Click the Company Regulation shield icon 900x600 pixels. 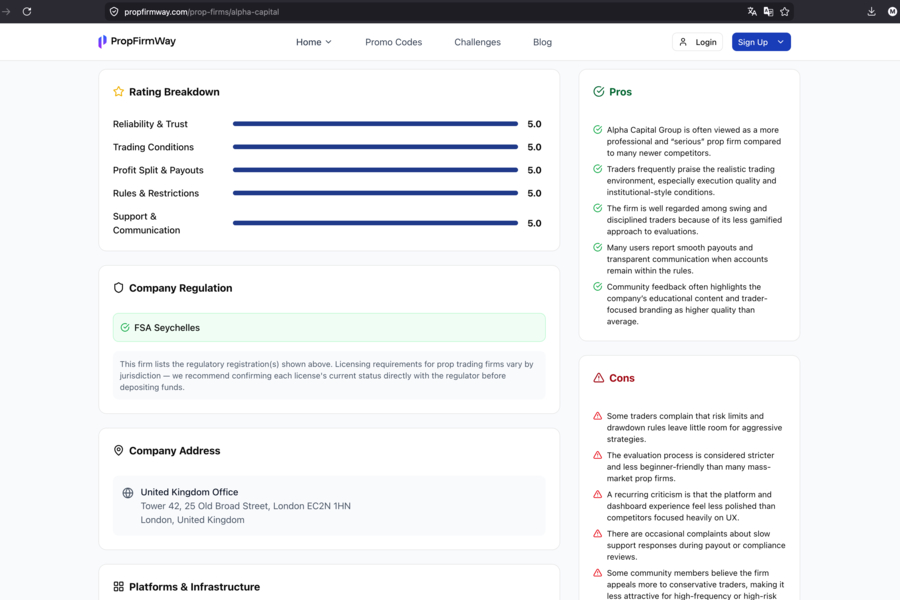[118, 288]
